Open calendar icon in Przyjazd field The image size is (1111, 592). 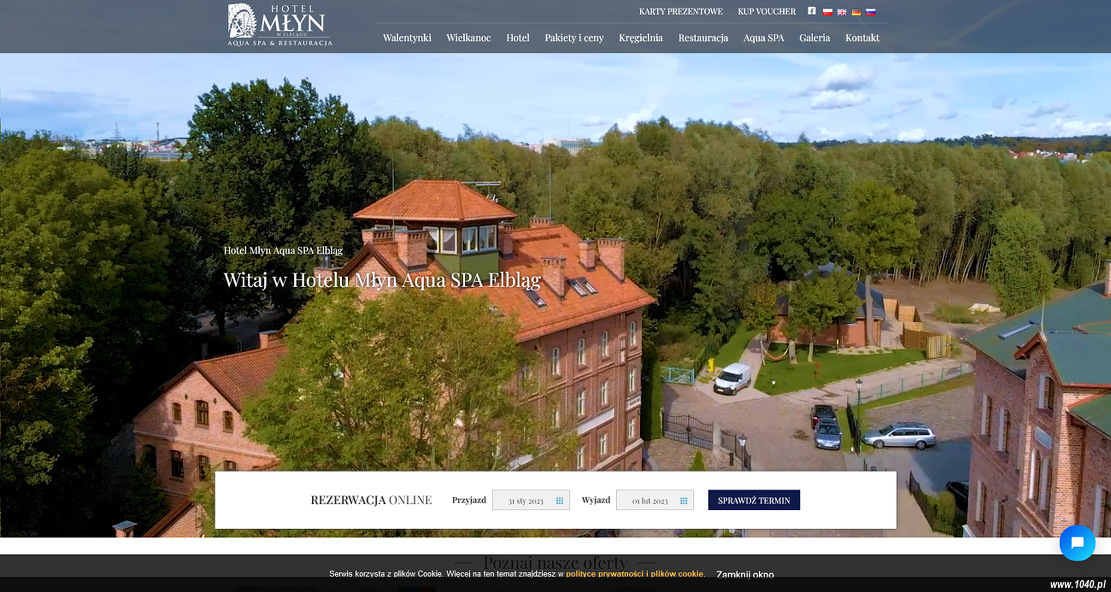tap(560, 500)
